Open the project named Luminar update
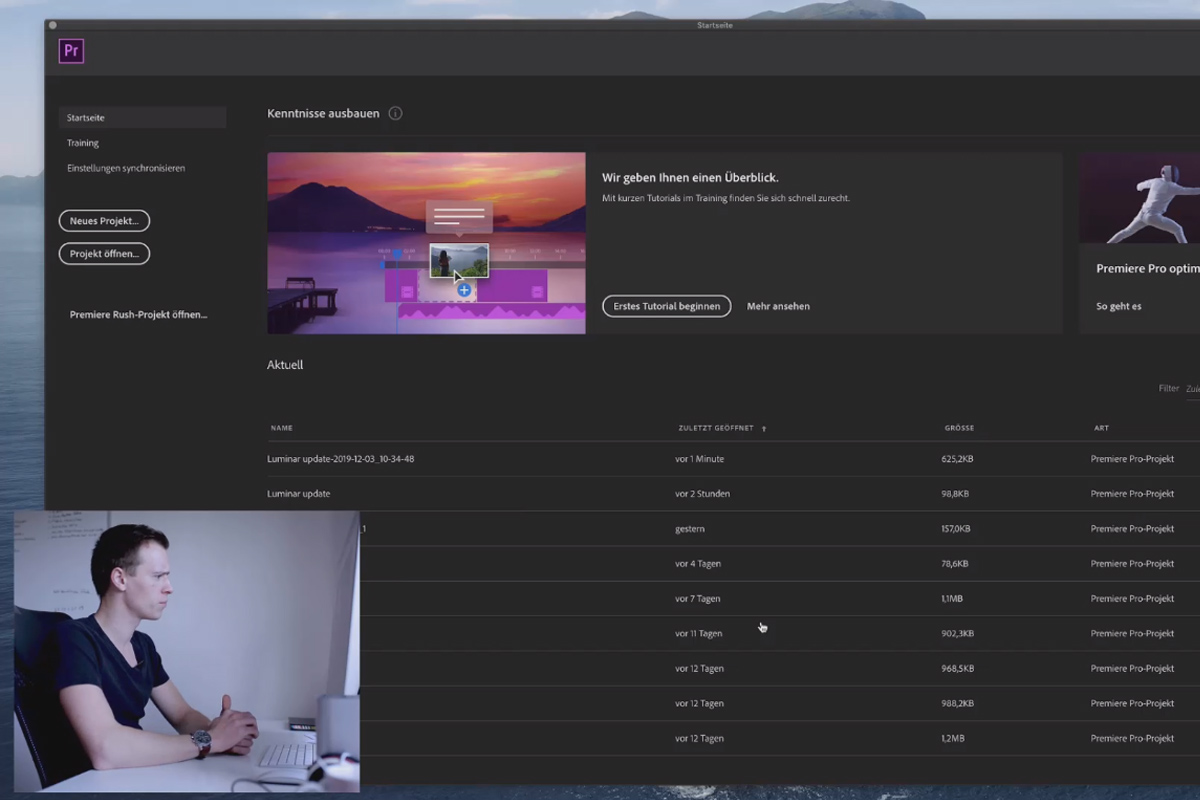 coord(299,494)
